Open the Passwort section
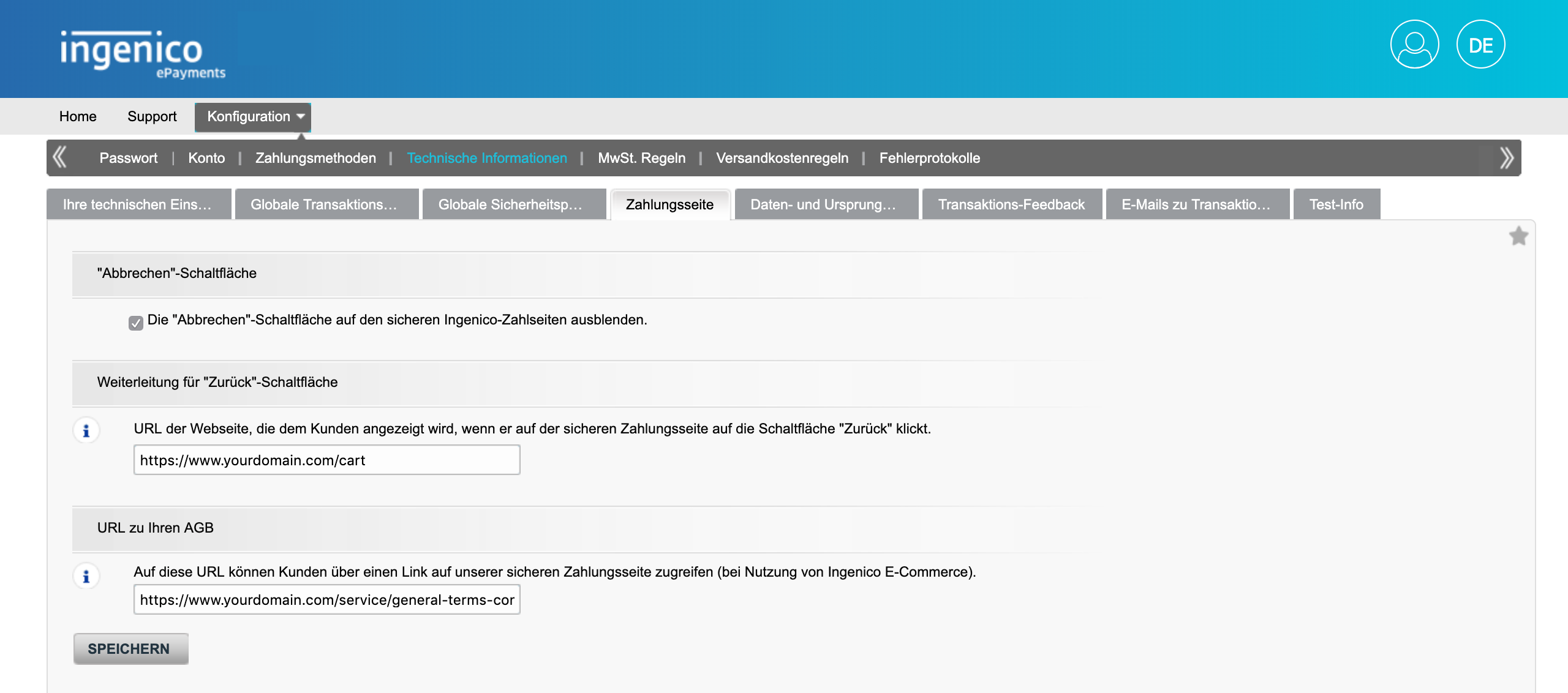Screen dimensions: 1568x693 [x=129, y=158]
